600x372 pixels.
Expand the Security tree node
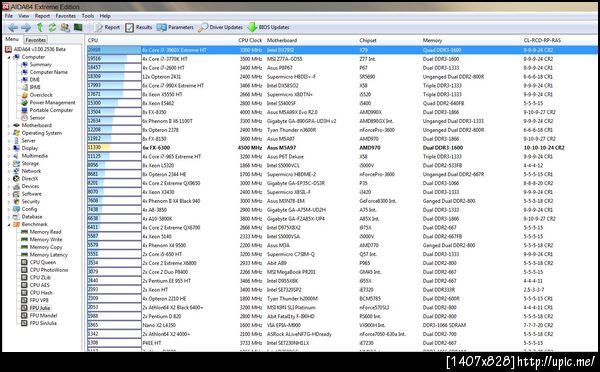pyautogui.click(x=9, y=201)
